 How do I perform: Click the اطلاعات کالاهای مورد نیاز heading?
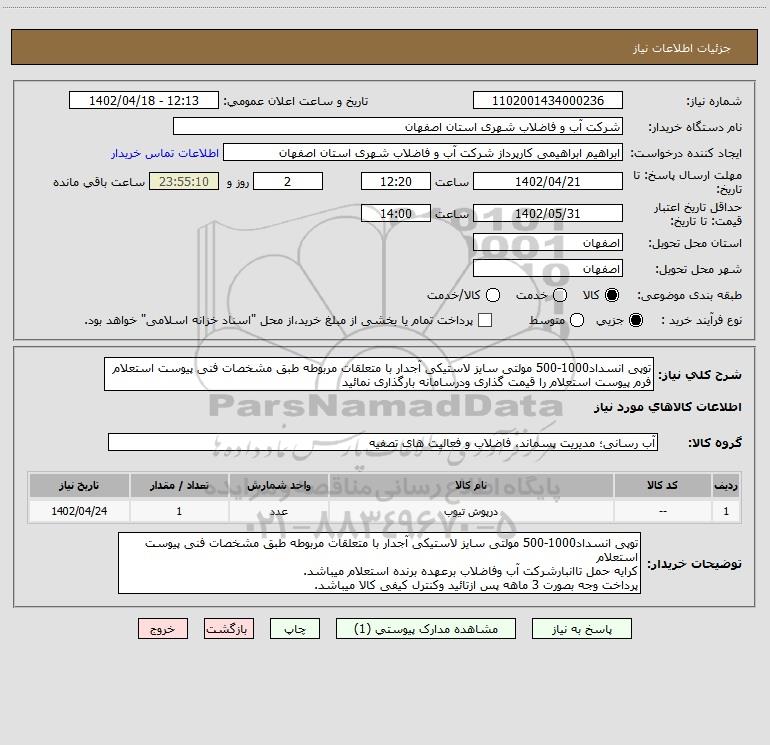pyautogui.click(x=667, y=407)
